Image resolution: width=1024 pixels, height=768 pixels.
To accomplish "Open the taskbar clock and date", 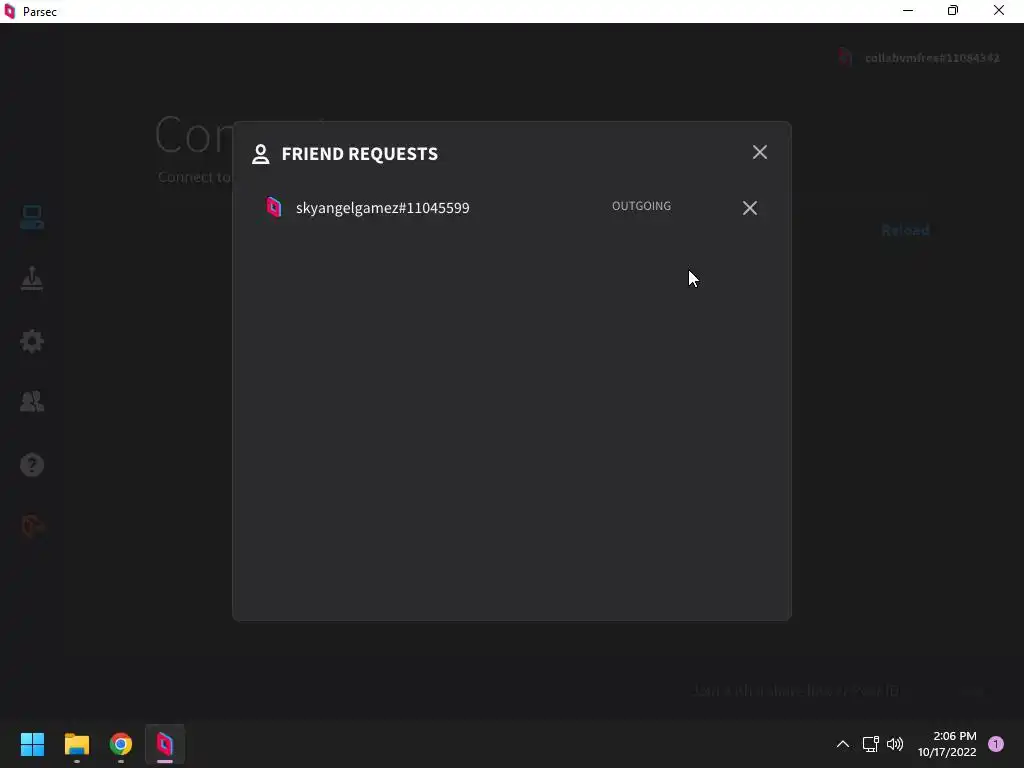I will (x=947, y=744).
